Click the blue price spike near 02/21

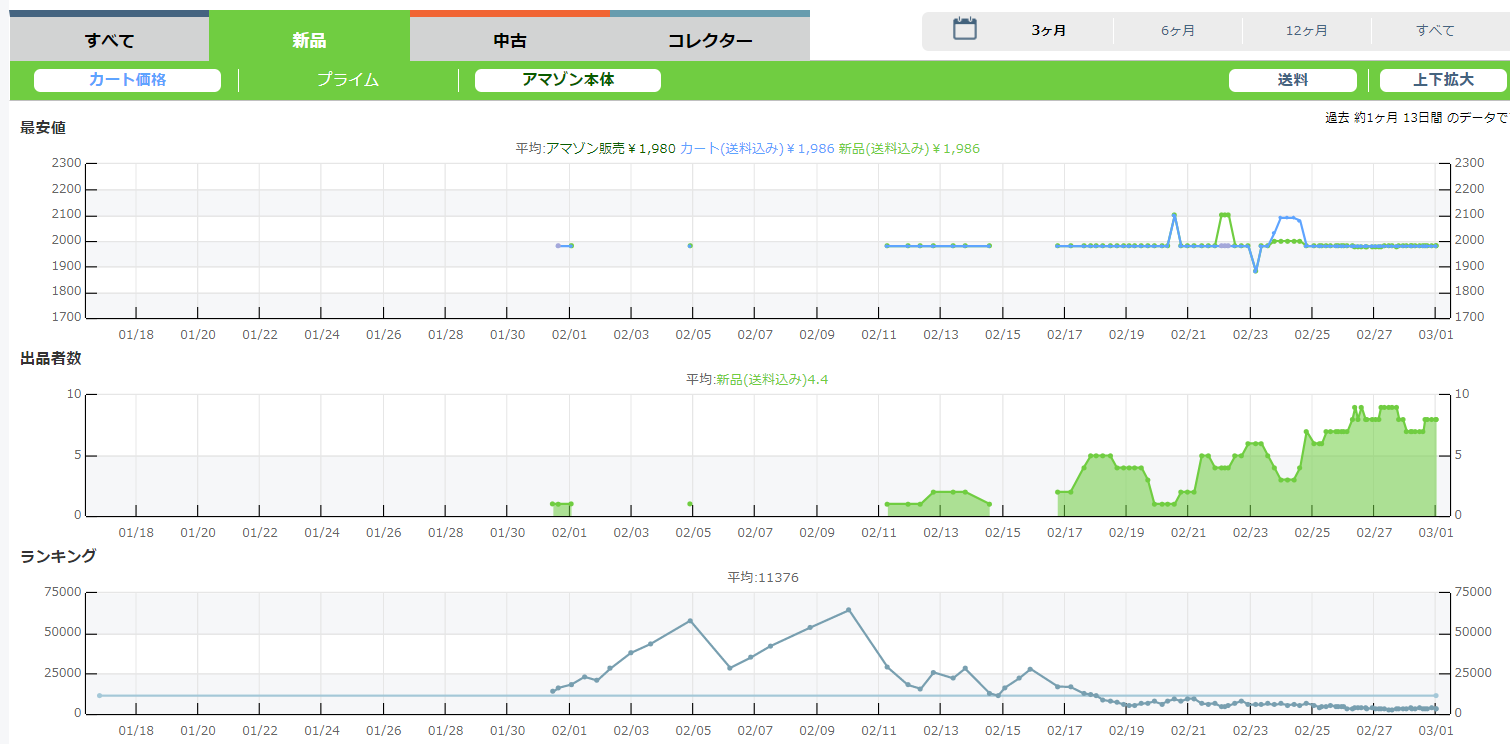pos(1174,215)
